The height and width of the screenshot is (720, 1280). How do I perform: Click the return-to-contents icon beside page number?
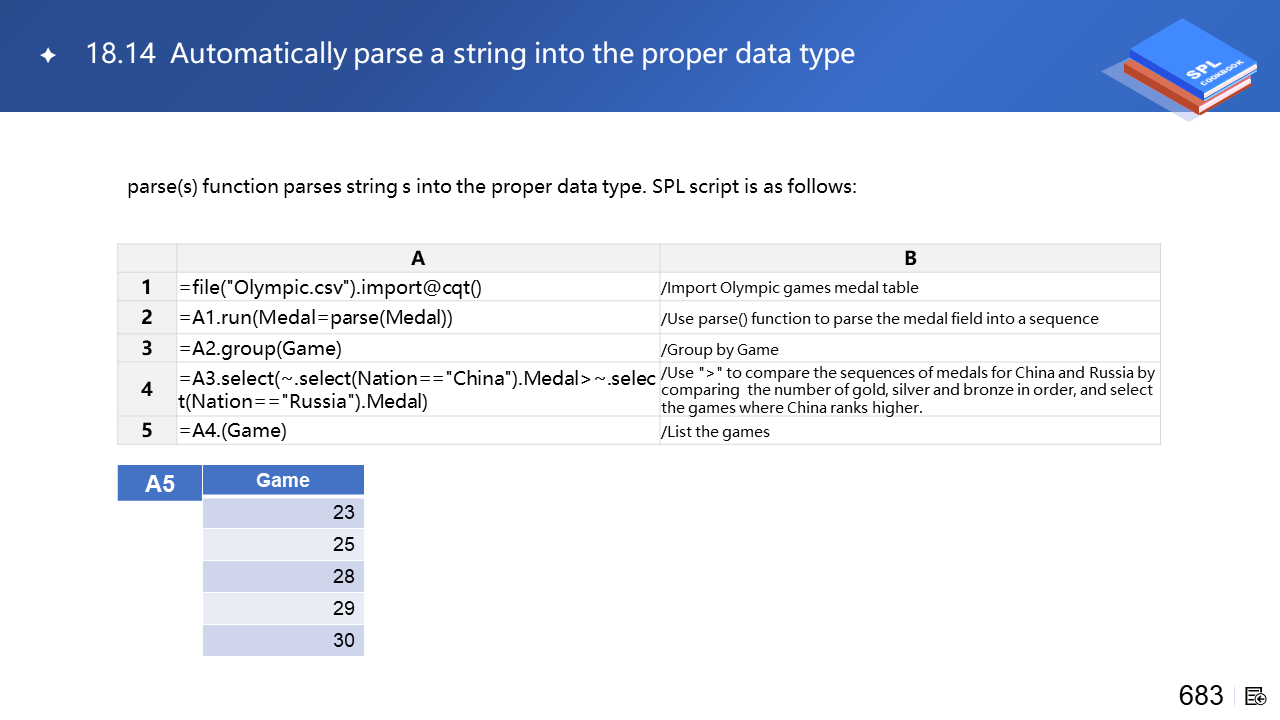pos(1256,696)
